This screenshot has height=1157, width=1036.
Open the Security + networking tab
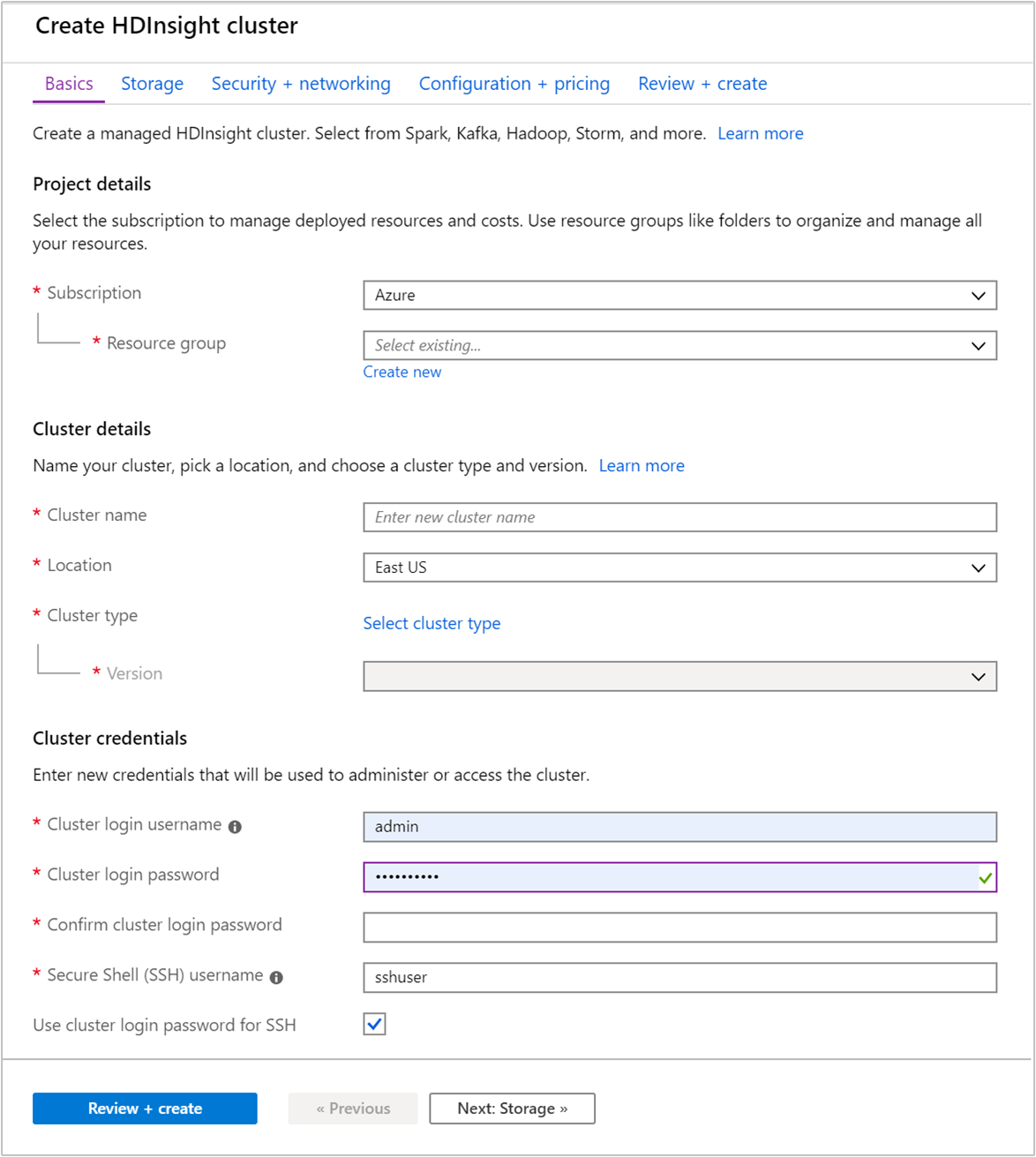click(301, 83)
